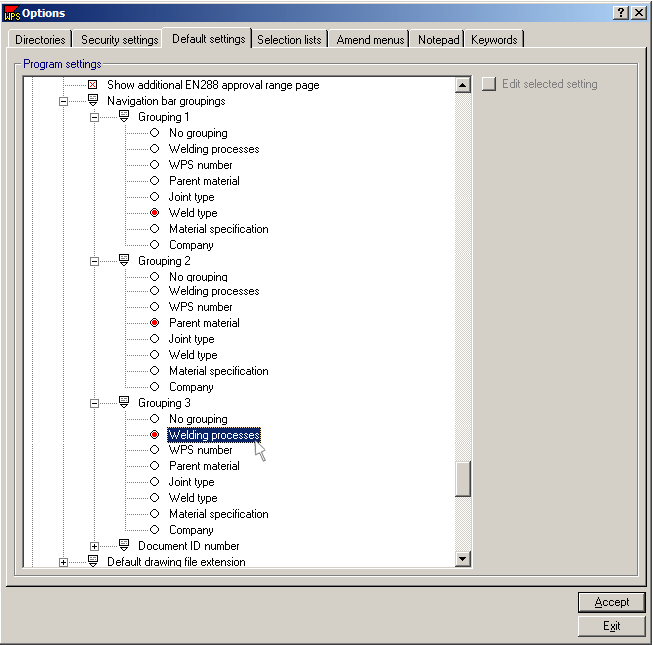Screen dimensions: 653x645
Task: Choose Company radio under Grouping 3
Action: pyautogui.click(x=154, y=530)
